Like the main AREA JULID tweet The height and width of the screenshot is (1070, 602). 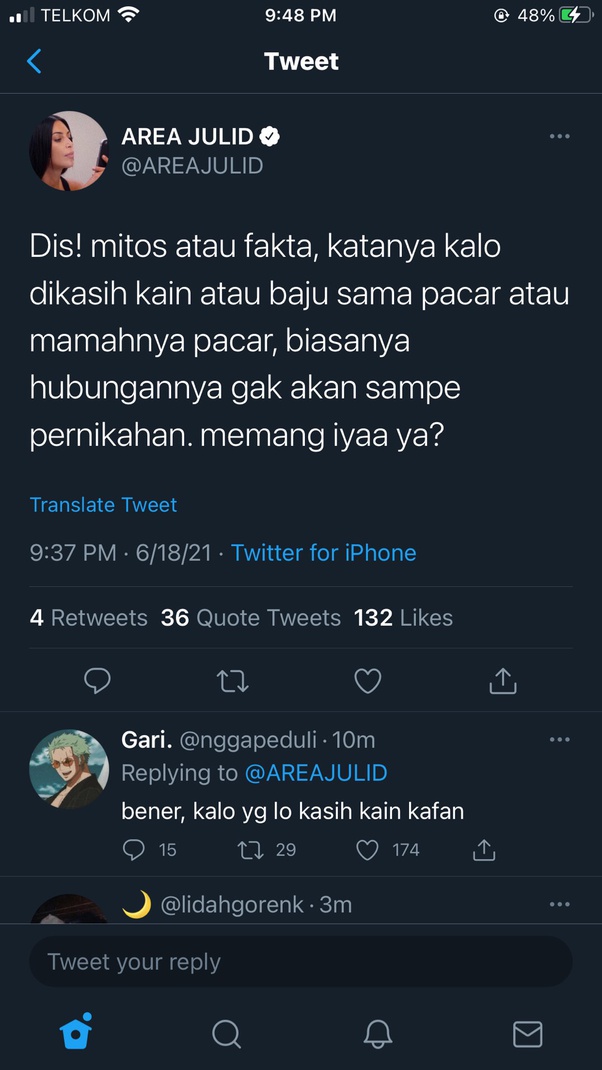click(x=368, y=681)
